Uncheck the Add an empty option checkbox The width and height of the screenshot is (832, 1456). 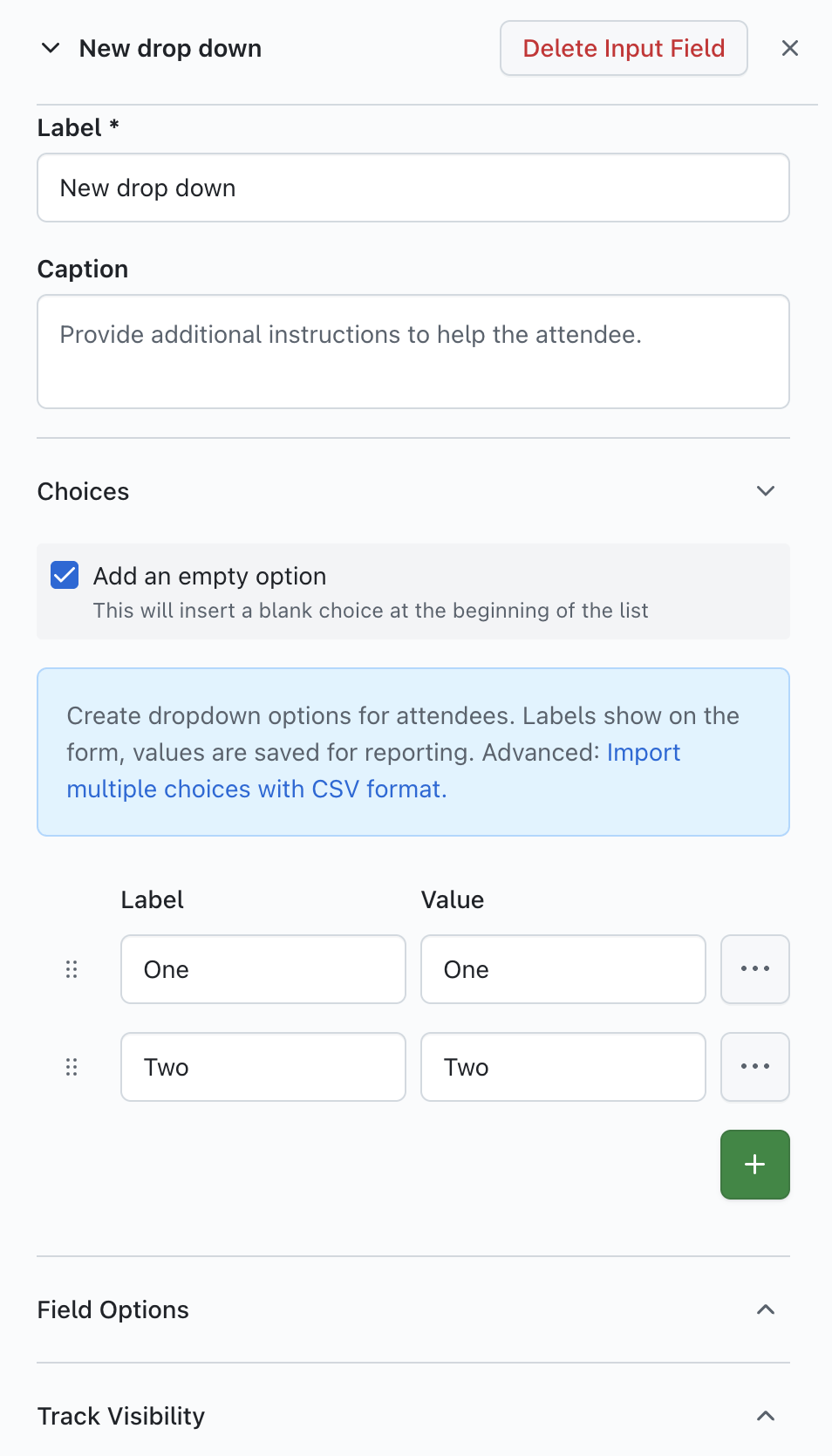(65, 576)
